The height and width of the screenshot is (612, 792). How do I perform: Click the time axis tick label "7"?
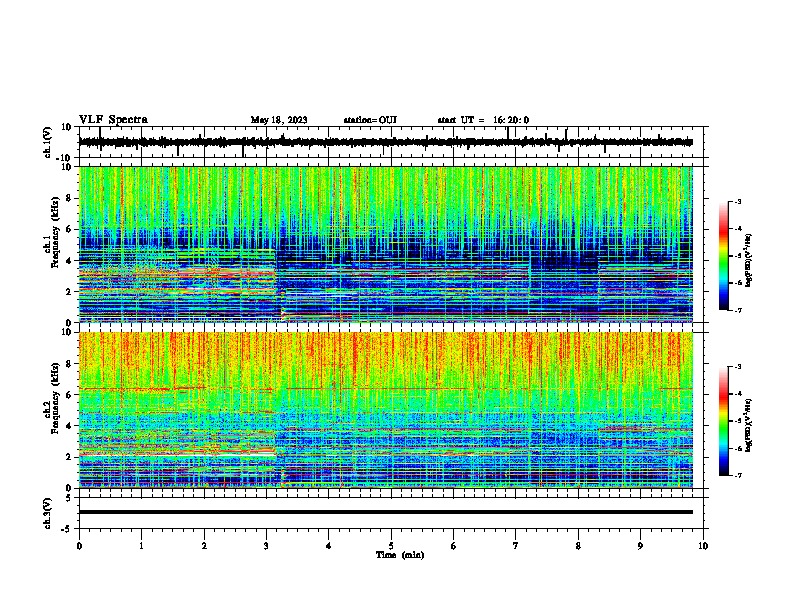[516, 546]
